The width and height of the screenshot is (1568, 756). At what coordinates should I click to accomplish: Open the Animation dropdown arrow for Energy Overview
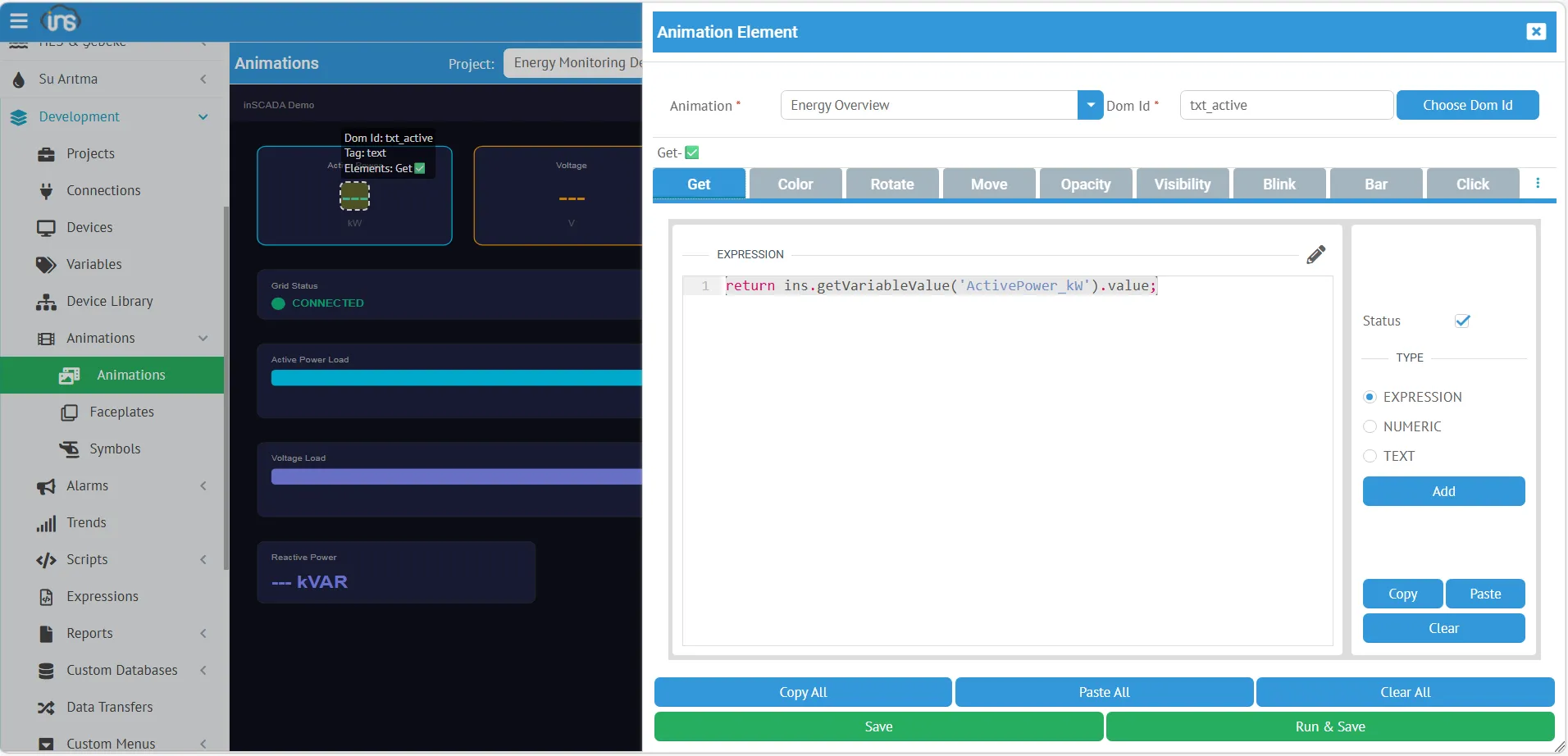[1090, 105]
